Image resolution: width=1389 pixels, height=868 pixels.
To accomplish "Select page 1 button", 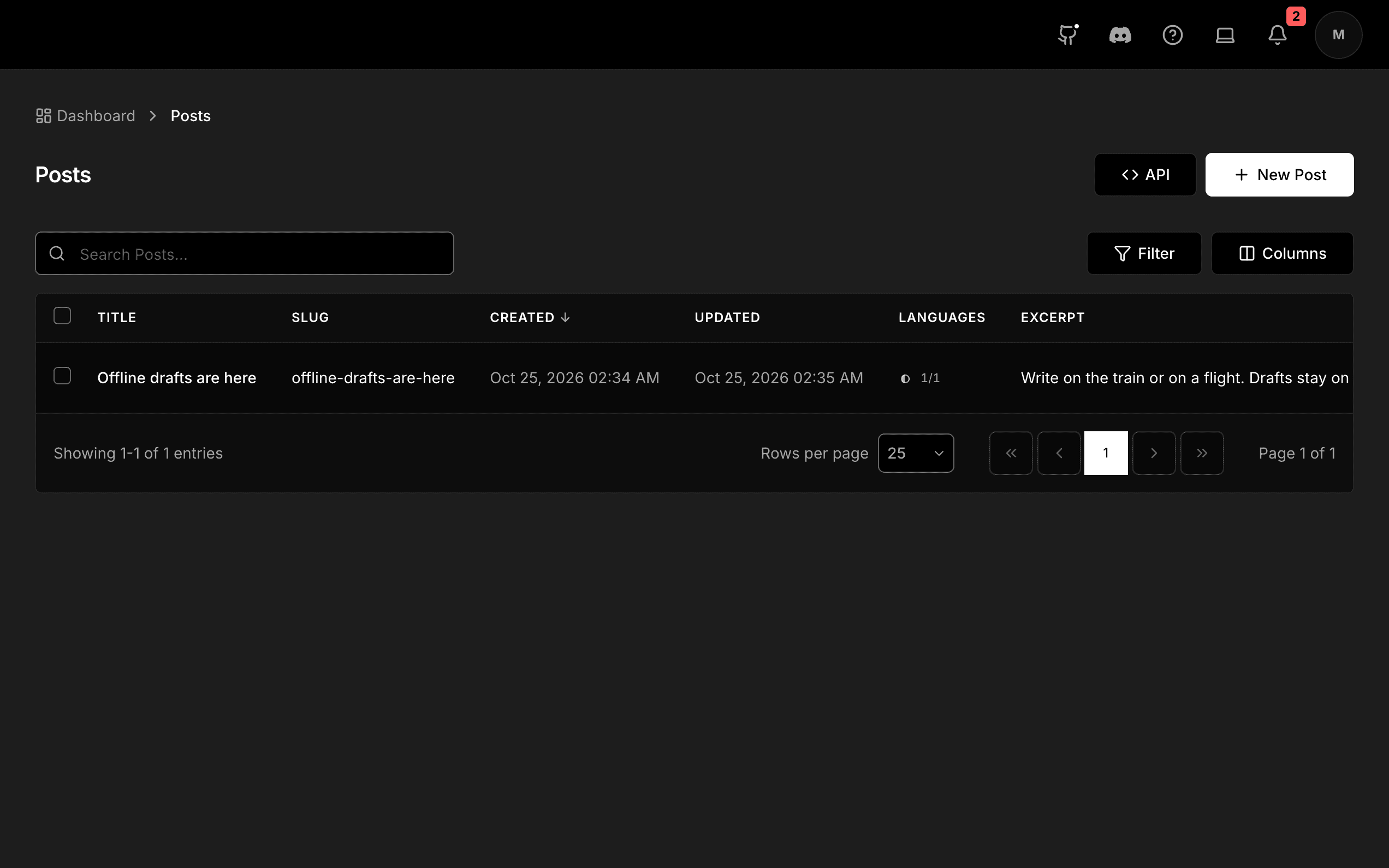I will 1106,453.
